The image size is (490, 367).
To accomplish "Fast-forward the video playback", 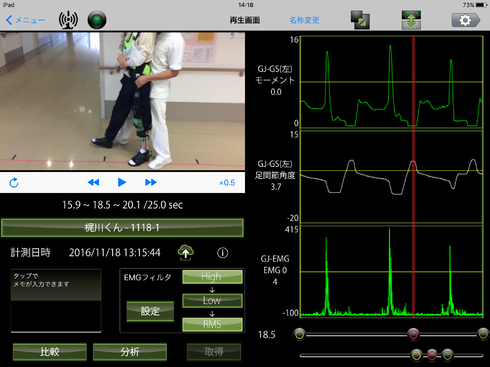I will tap(151, 182).
